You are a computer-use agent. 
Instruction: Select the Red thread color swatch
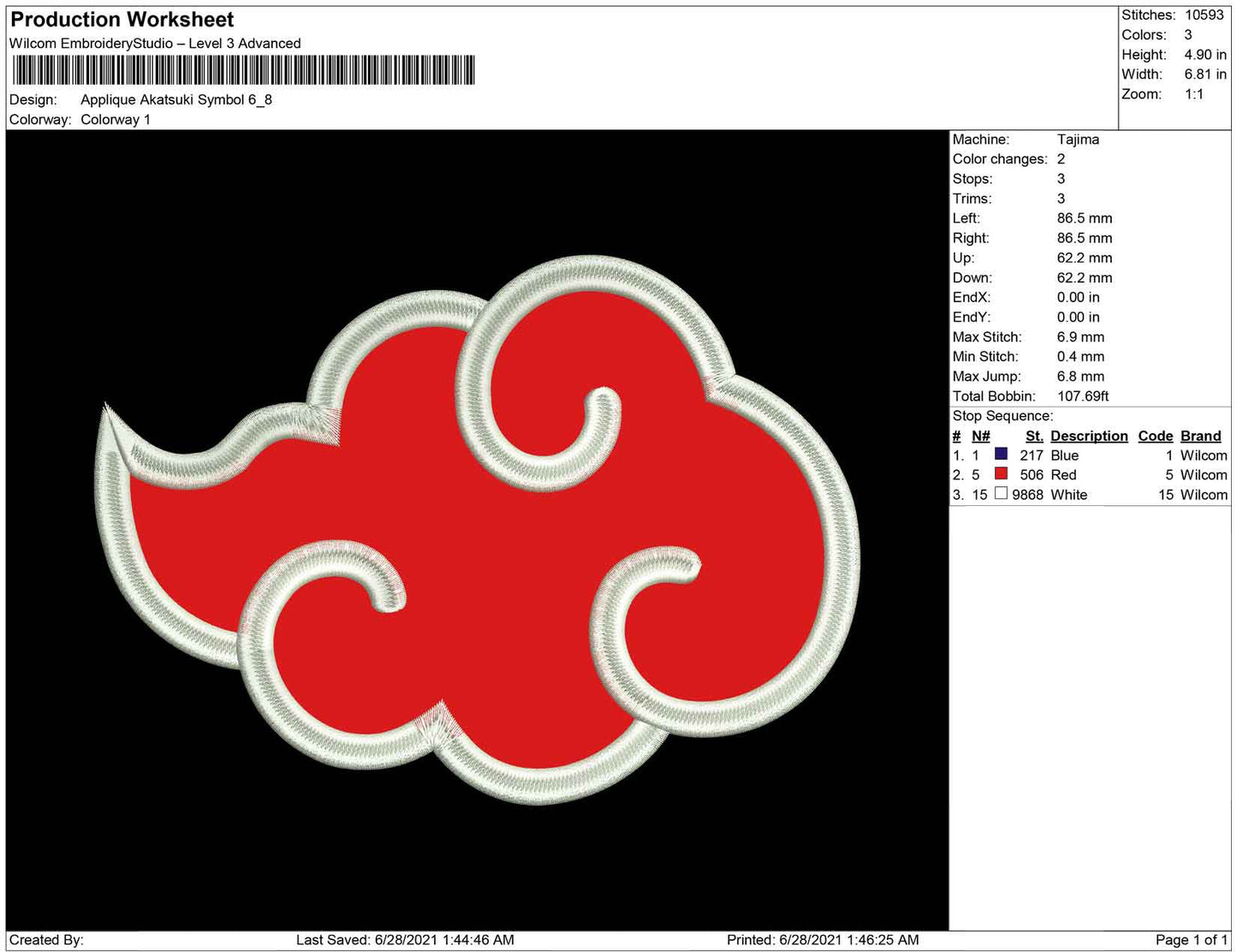(1001, 473)
